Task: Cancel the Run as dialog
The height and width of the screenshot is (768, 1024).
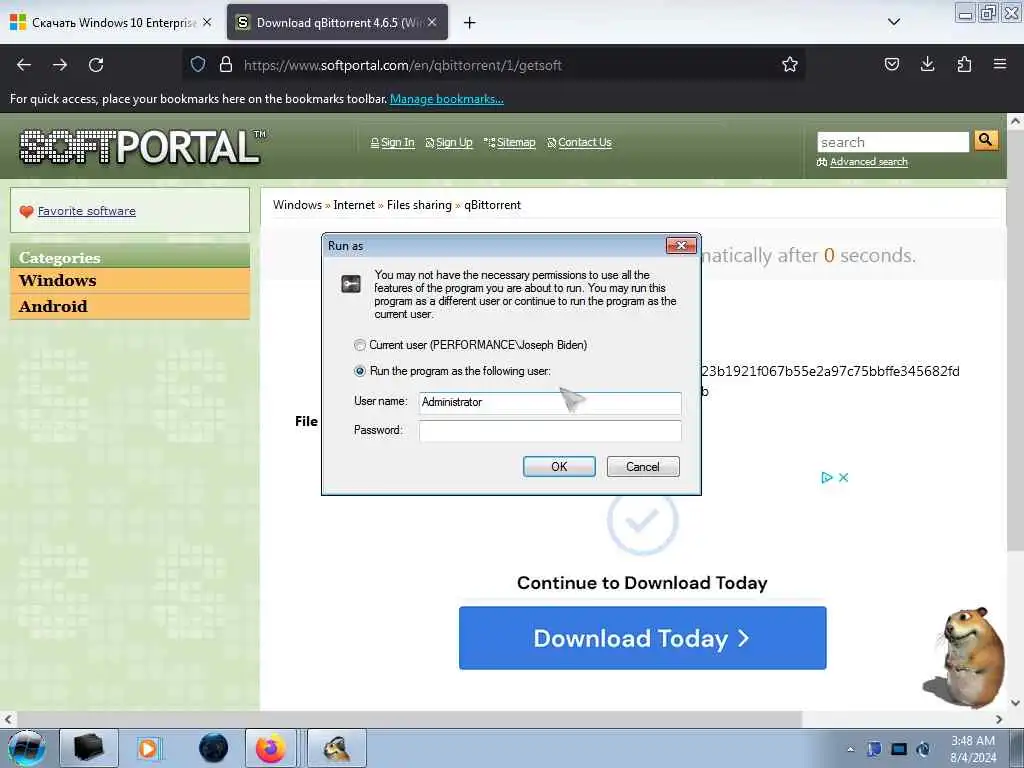Action: pos(643,466)
